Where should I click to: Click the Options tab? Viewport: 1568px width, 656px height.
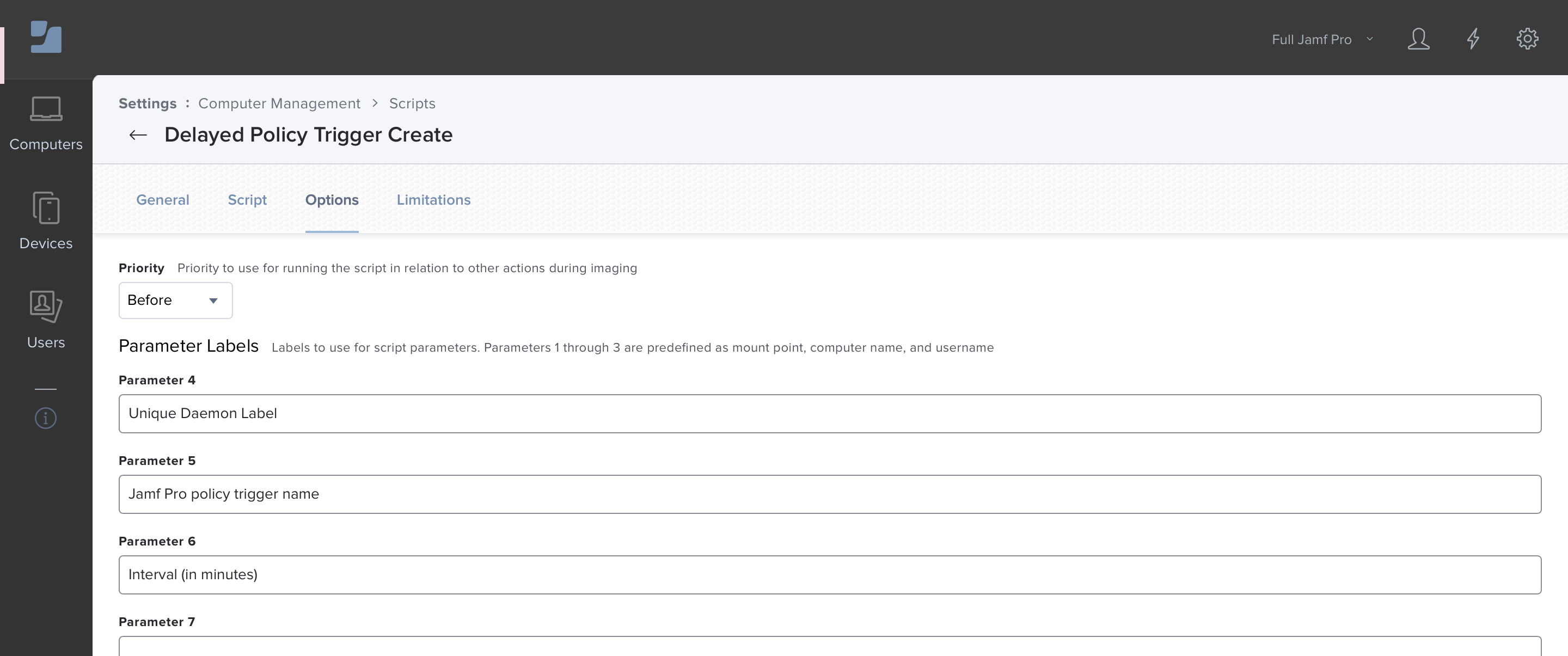[331, 199]
